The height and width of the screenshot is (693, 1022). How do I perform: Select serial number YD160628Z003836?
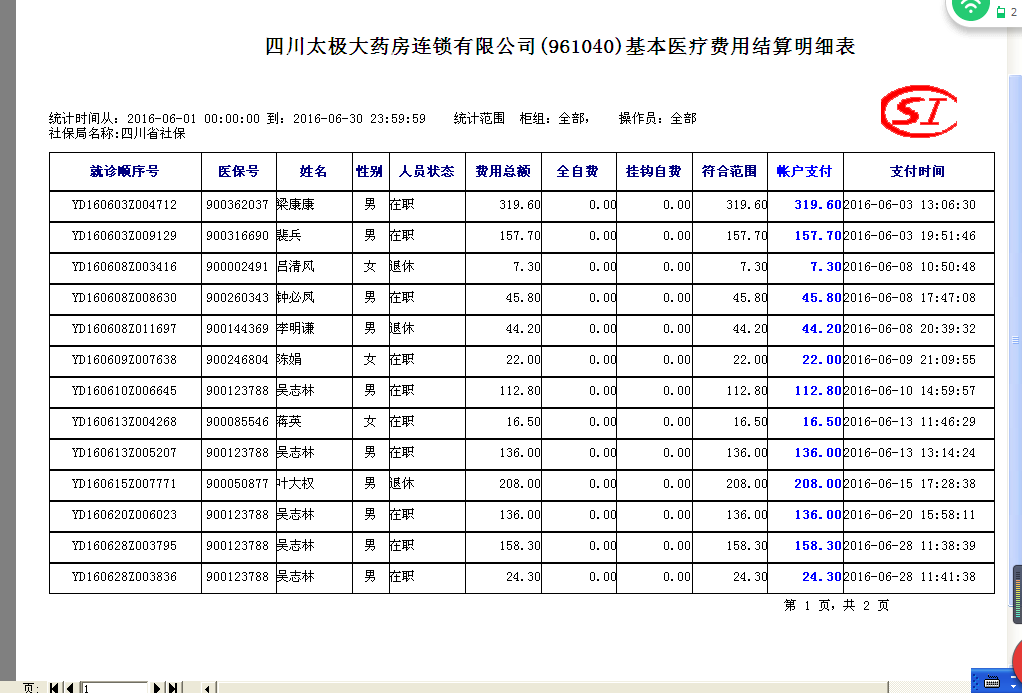pyautogui.click(x=124, y=576)
